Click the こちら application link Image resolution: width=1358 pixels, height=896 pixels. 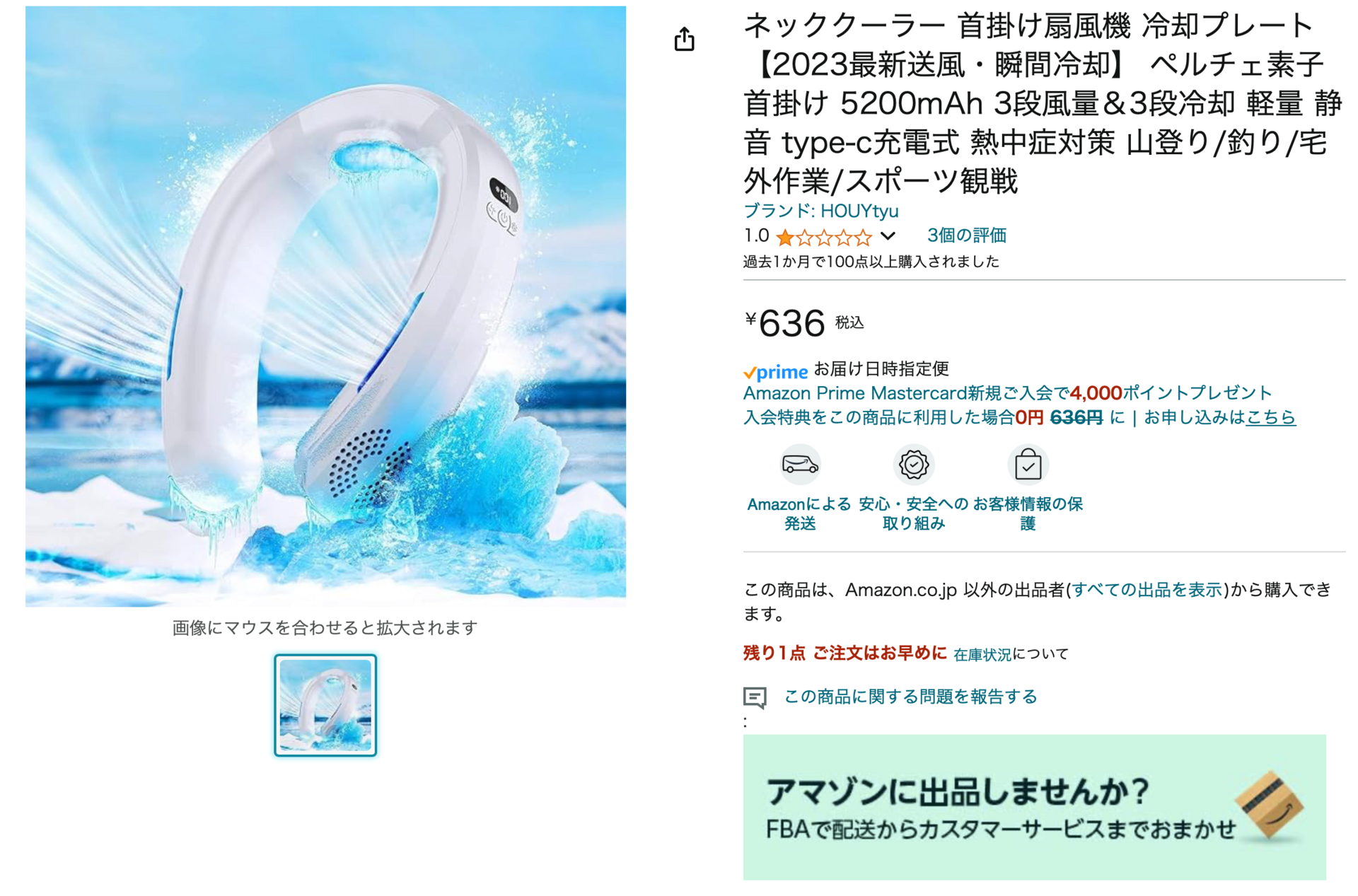1270,417
